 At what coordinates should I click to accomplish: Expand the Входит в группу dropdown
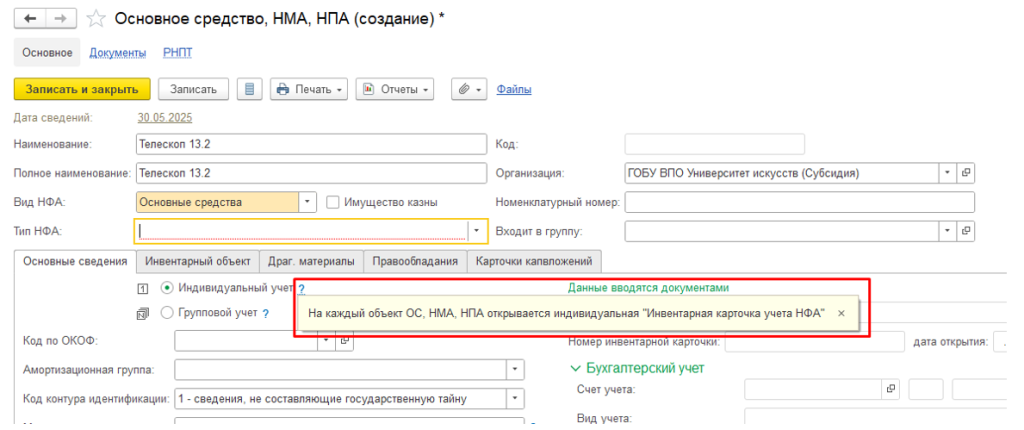948,231
